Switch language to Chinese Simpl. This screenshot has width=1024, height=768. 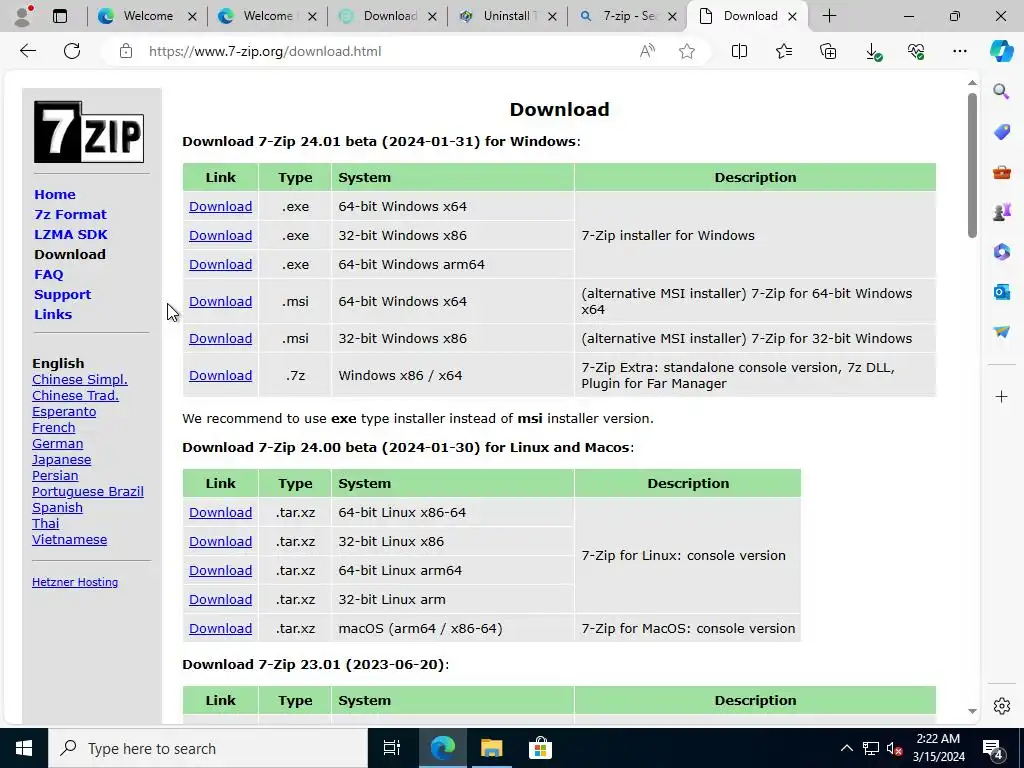tap(80, 379)
